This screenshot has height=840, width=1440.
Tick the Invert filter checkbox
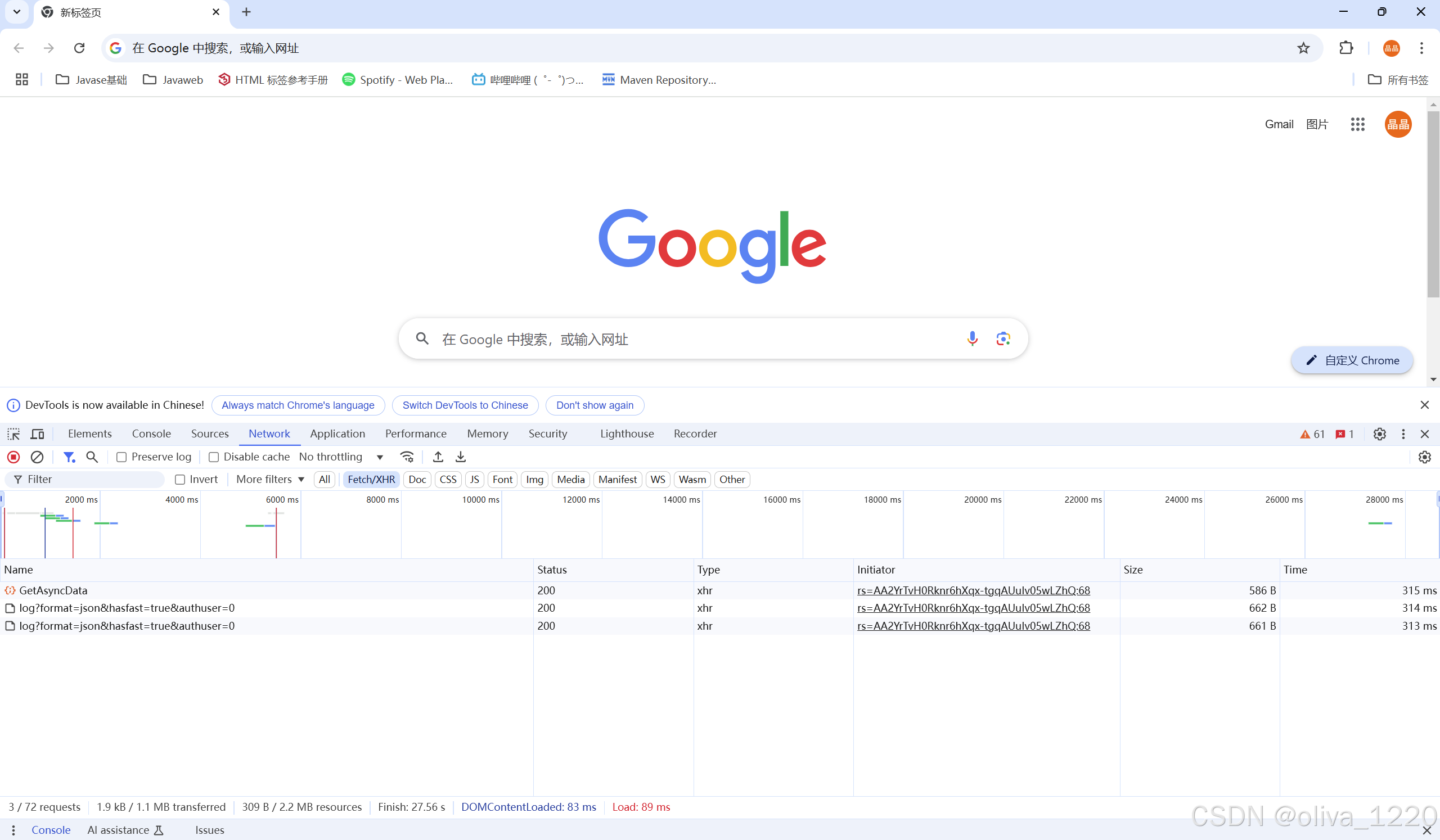(x=180, y=480)
